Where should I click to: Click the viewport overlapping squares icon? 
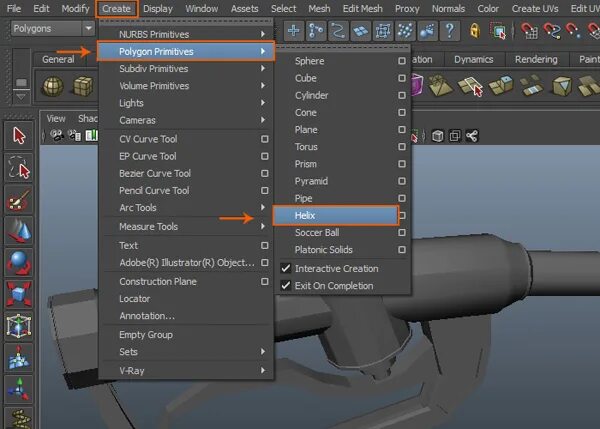pos(455,136)
